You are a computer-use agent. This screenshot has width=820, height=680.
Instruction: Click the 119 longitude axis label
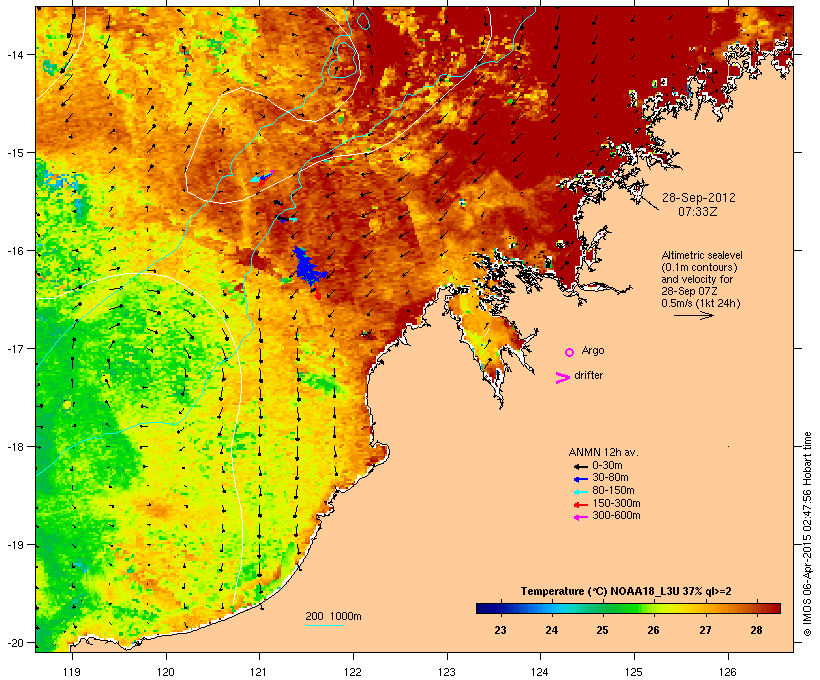pyautogui.click(x=72, y=672)
